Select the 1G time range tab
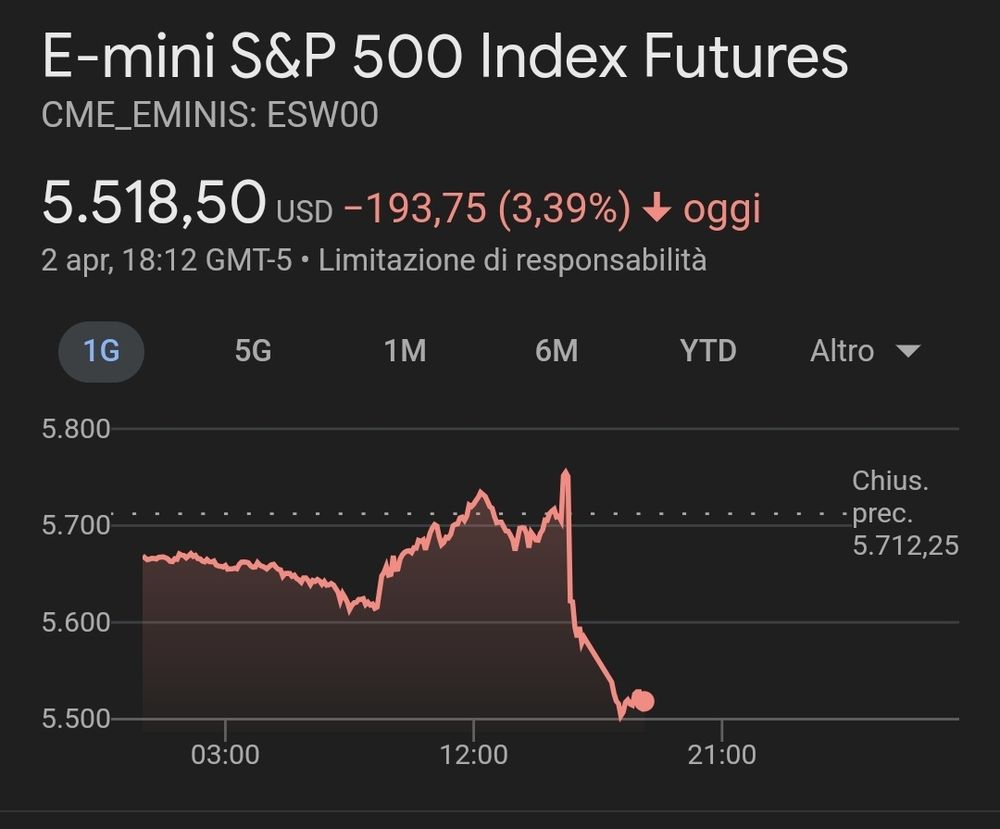The image size is (1000, 829). pyautogui.click(x=101, y=351)
